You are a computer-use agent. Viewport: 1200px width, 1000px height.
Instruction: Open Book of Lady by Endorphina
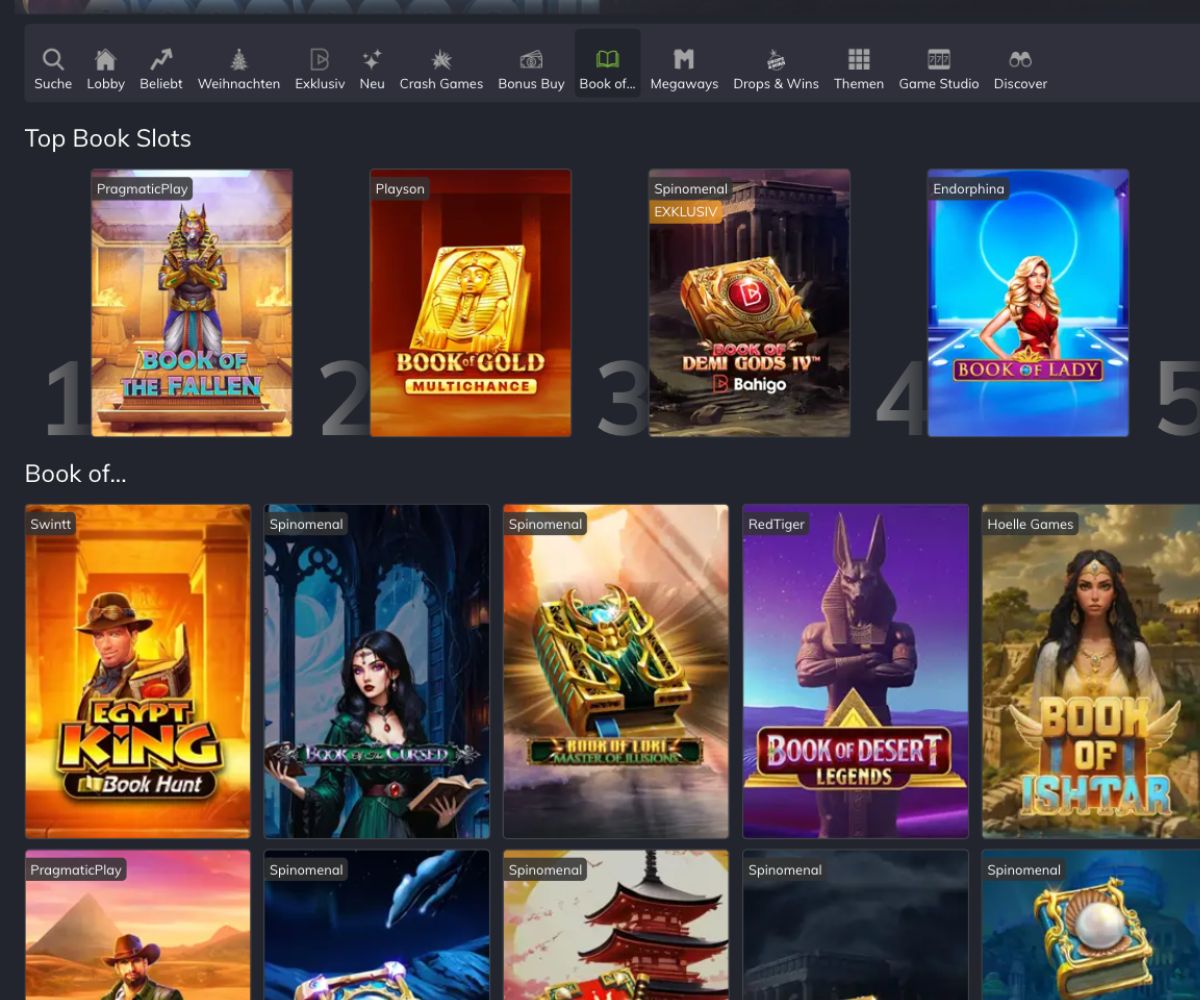click(x=1028, y=303)
